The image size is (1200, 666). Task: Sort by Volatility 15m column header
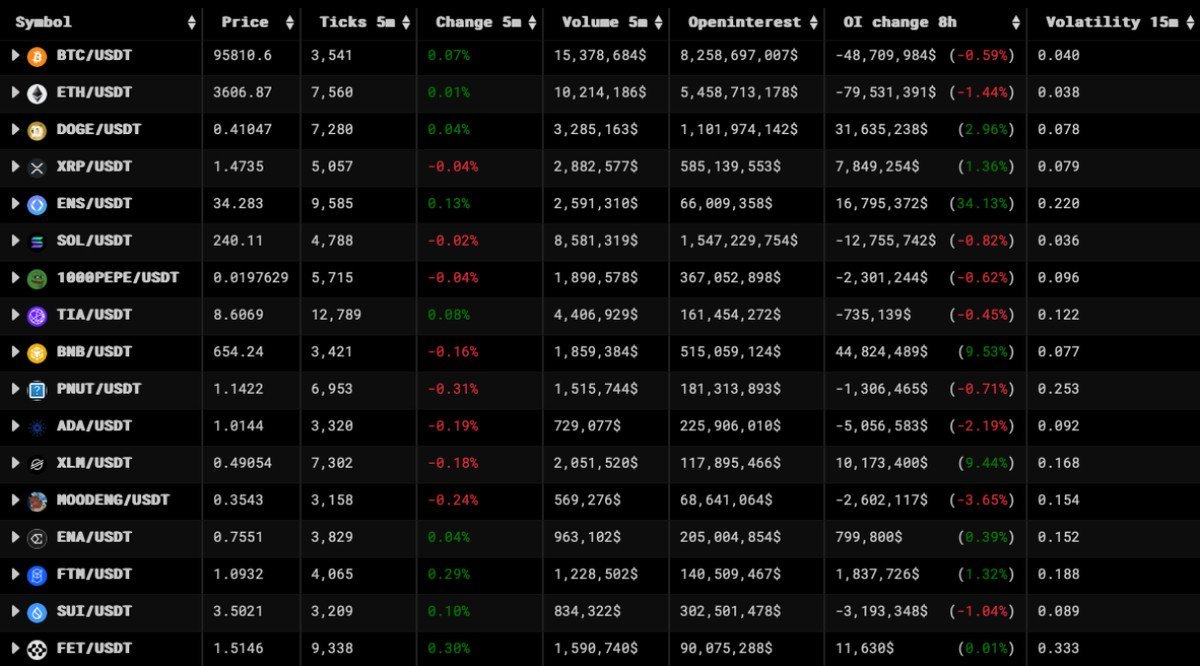pos(1111,21)
